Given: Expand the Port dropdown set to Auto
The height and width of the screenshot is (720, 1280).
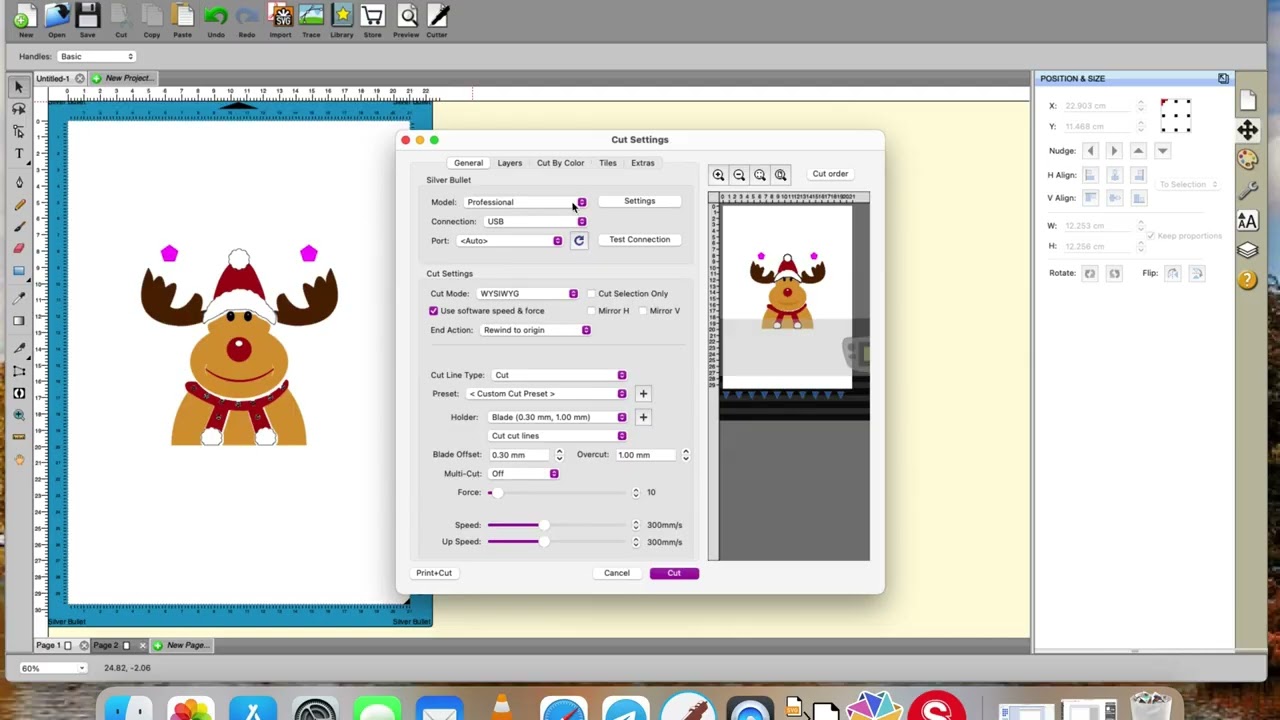Looking at the screenshot, I should 511,241.
